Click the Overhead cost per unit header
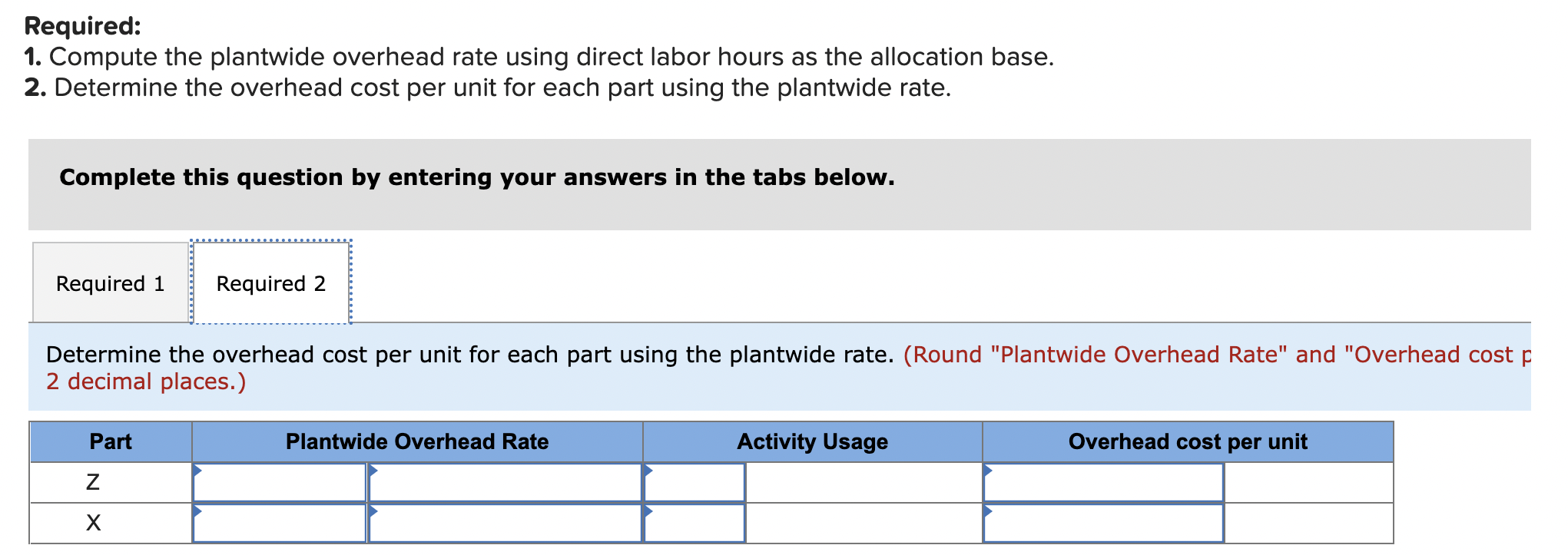Image resolution: width=1568 pixels, height=555 pixels. (1188, 441)
